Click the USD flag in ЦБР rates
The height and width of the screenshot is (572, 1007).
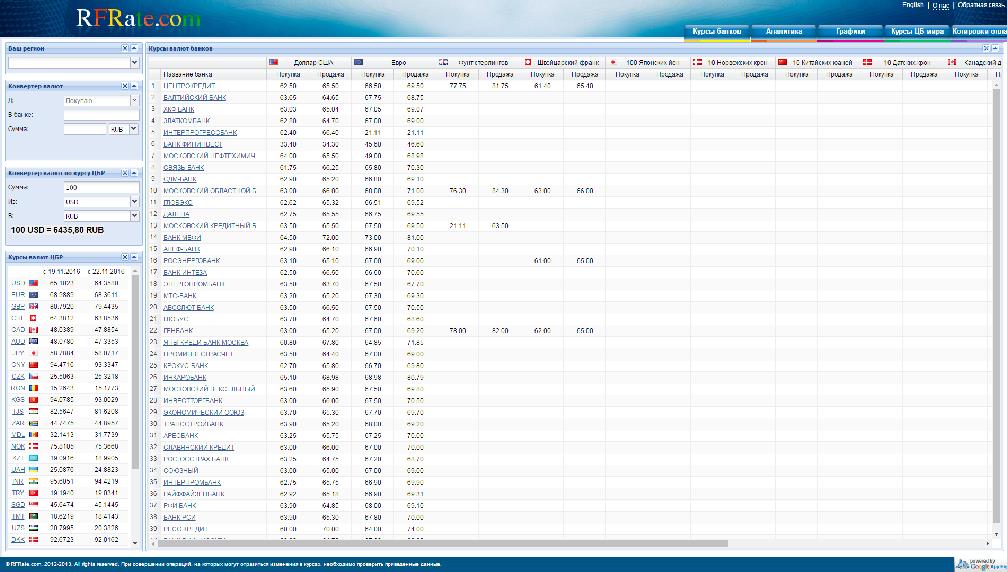point(33,283)
